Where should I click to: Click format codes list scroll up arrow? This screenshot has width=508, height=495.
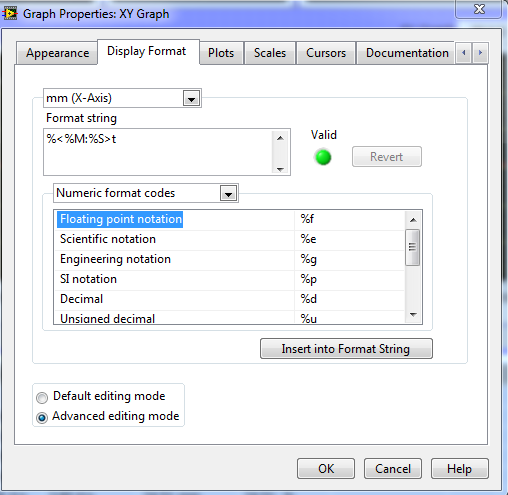coord(413,220)
